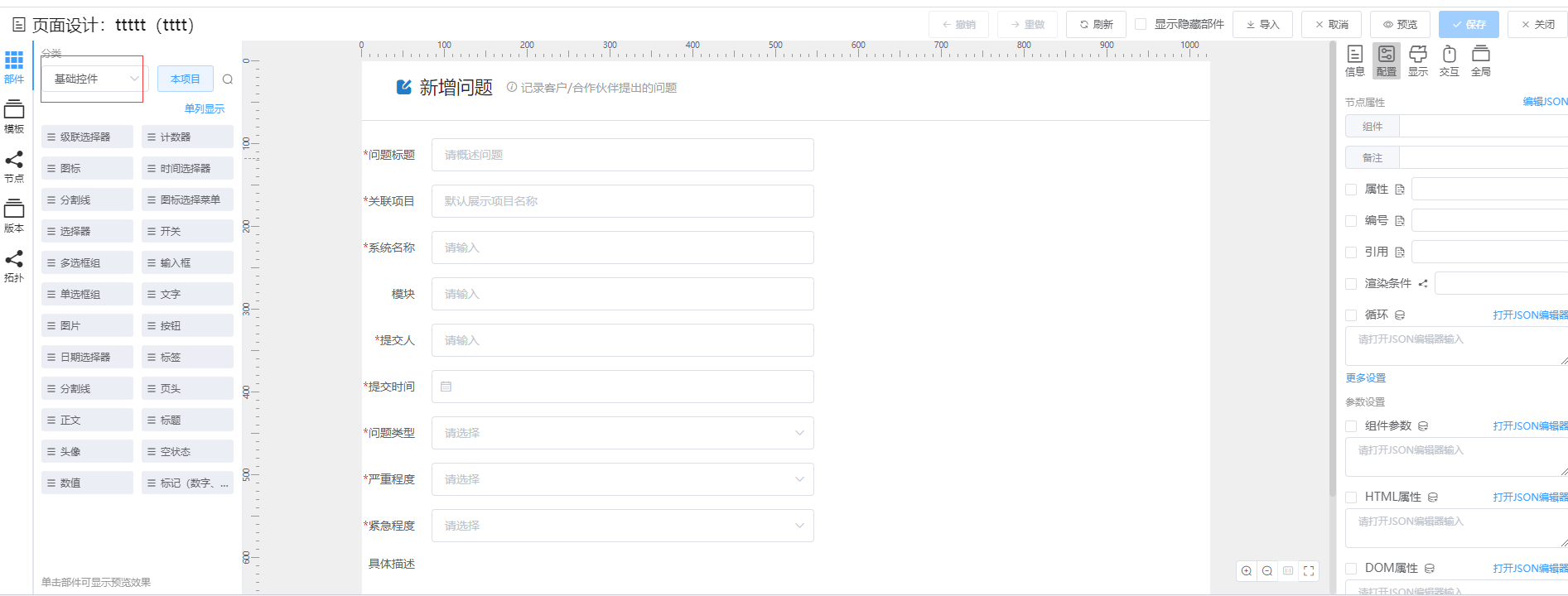The height and width of the screenshot is (596, 1568).
Task: Enable the 引用 checkbox
Action: 1351,252
